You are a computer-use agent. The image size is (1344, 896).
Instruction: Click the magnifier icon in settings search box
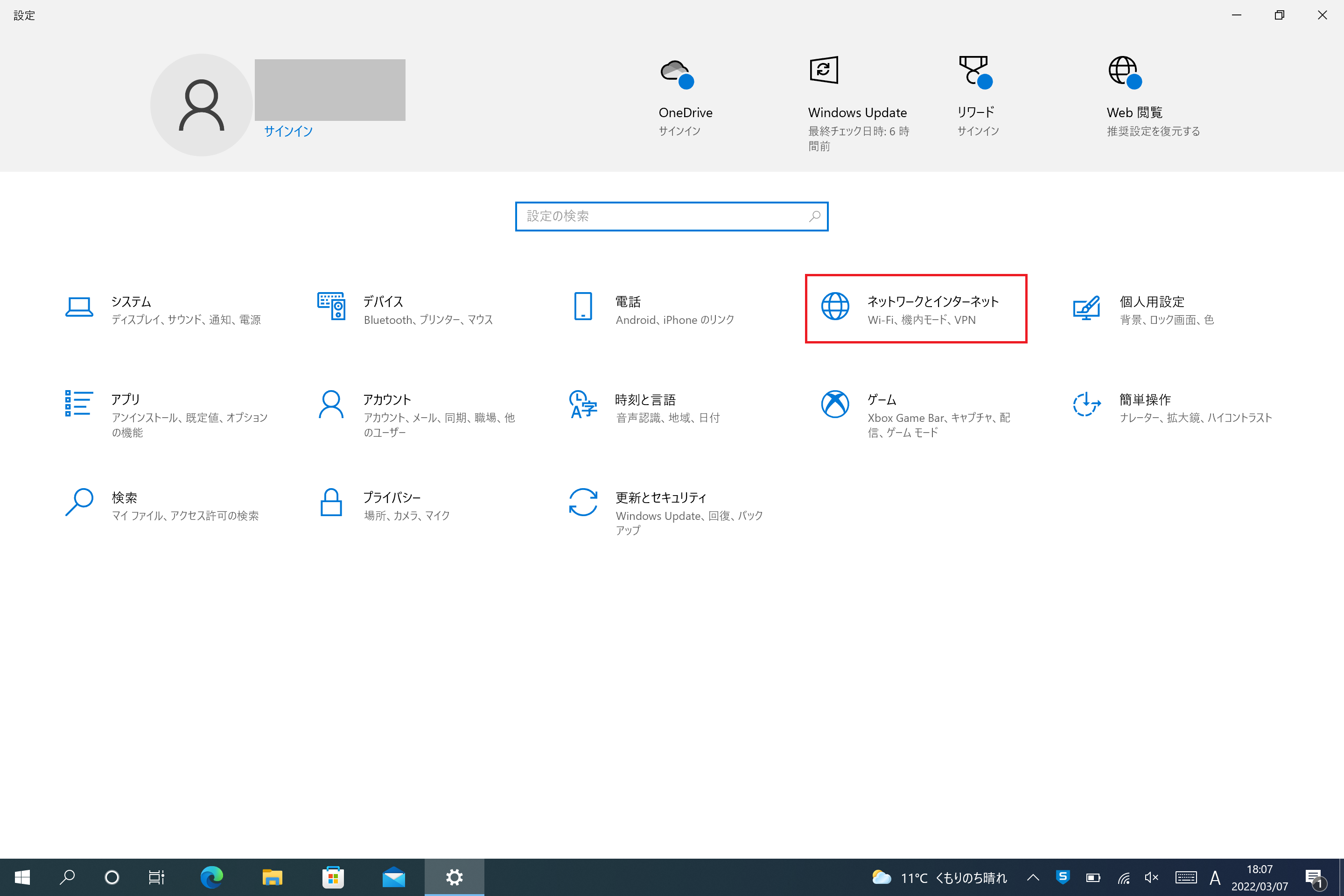tap(814, 216)
